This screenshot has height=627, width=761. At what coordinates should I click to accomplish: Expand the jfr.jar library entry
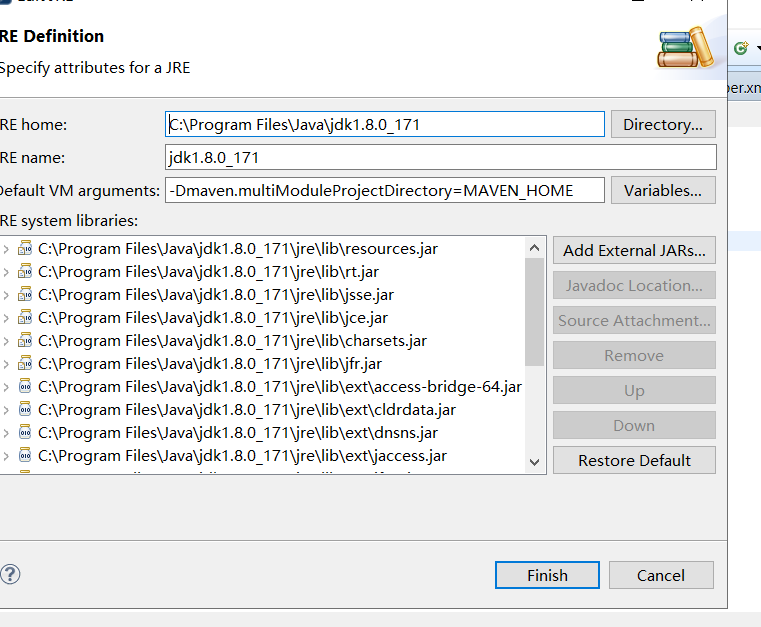tap(6, 364)
